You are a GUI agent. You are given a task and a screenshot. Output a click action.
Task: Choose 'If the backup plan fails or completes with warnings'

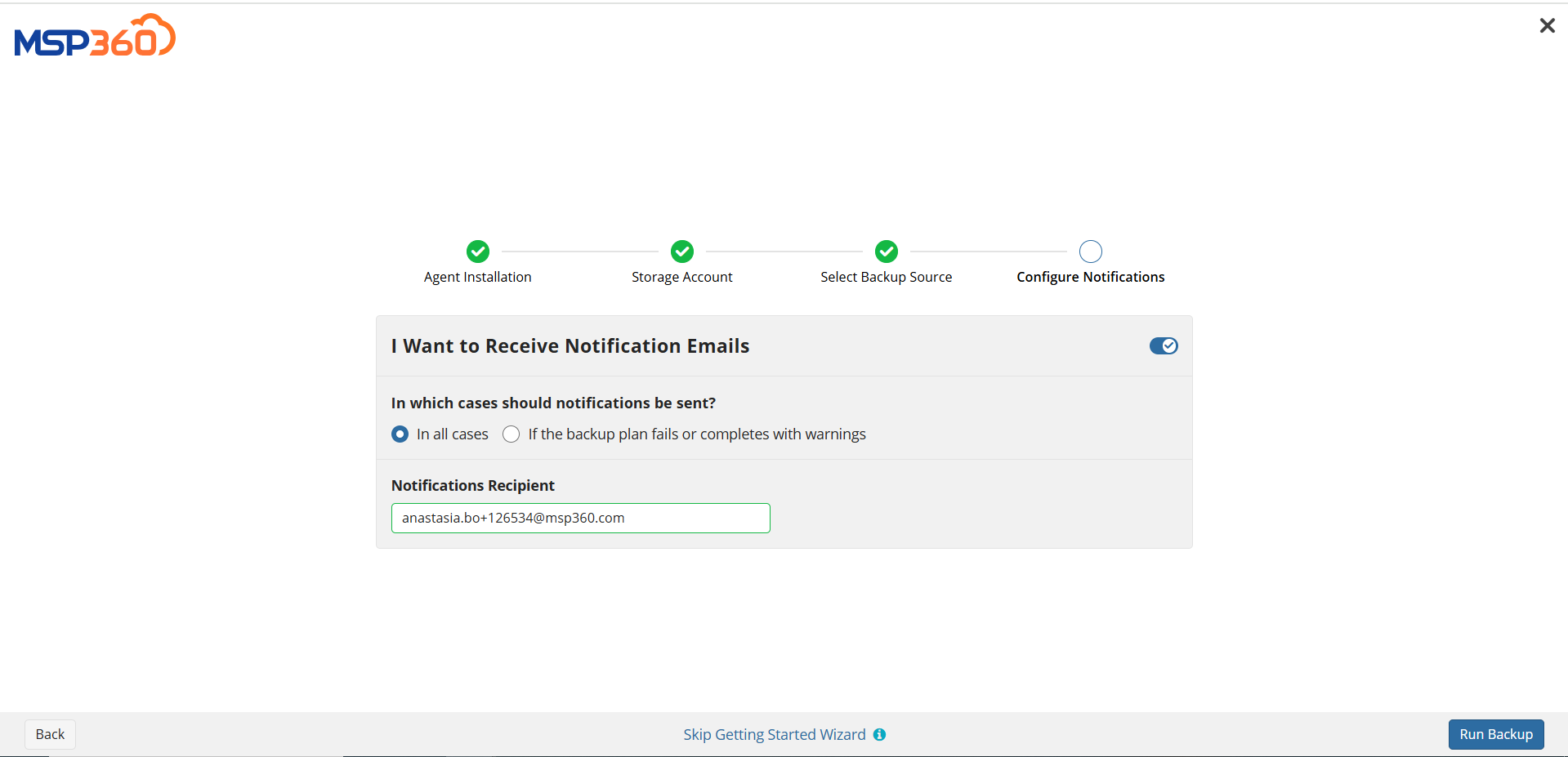click(511, 434)
